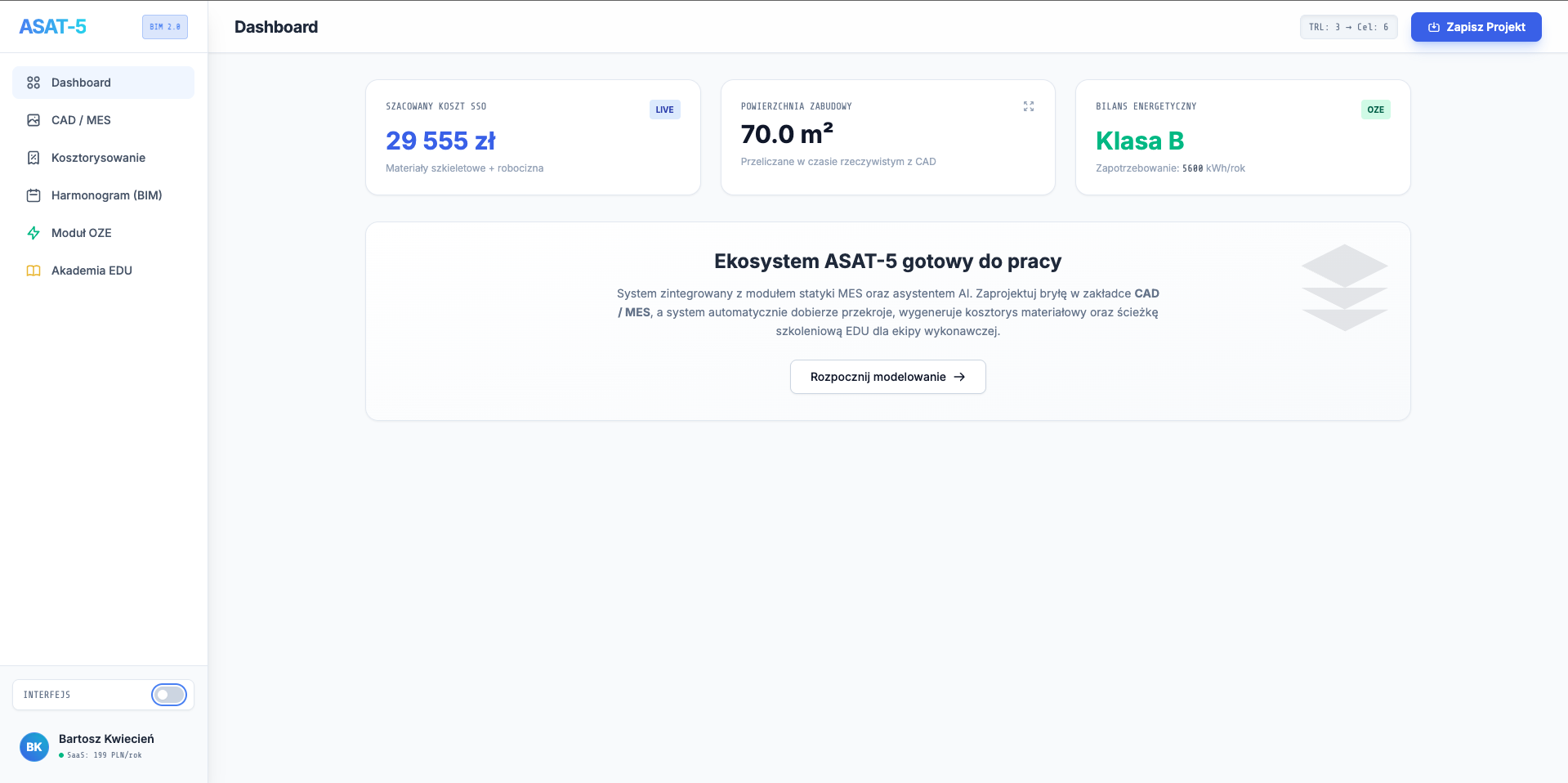1568x783 pixels.
Task: Select the Dashboard grid icon in sidebar
Action: [x=34, y=82]
